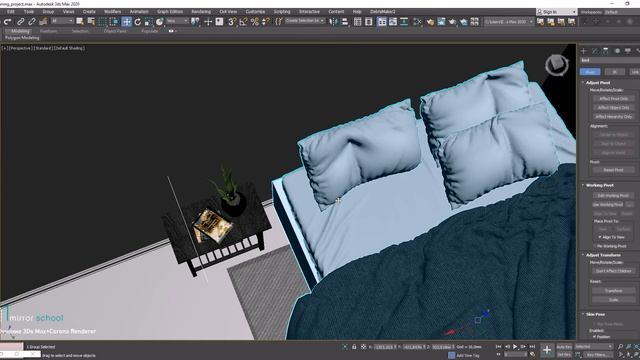Click the Align tool icon
The height and width of the screenshot is (360, 640).
345,22
